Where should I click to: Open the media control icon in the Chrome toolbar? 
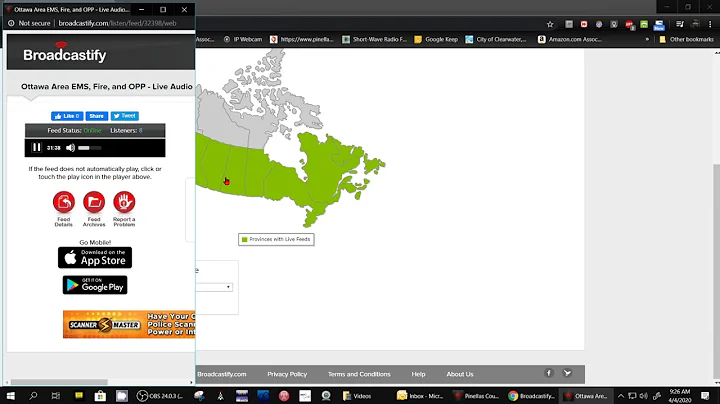point(680,24)
